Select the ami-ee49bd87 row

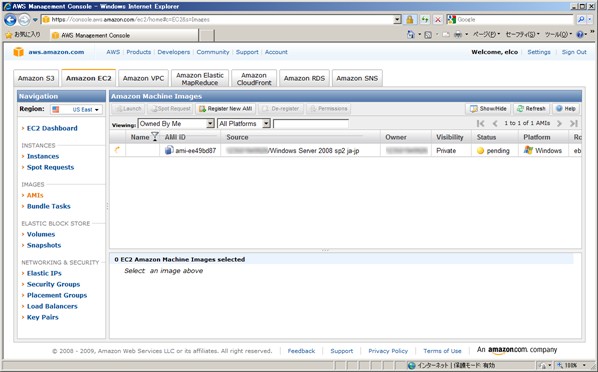pyautogui.click(x=345, y=150)
